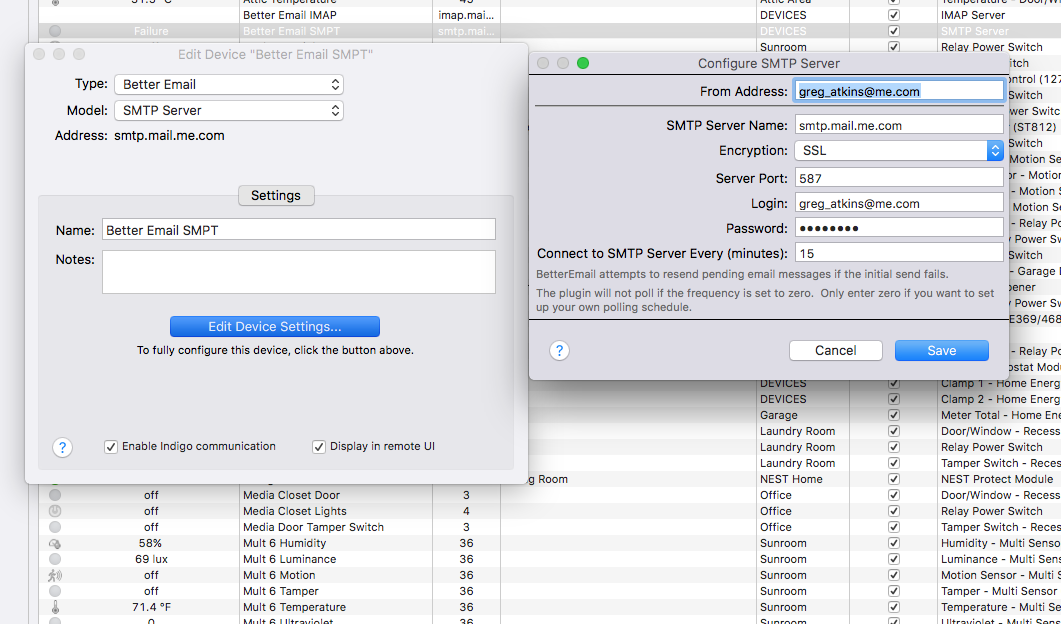Select the Mult 6 Tamper device name
1061x624 pixels.
(281, 592)
